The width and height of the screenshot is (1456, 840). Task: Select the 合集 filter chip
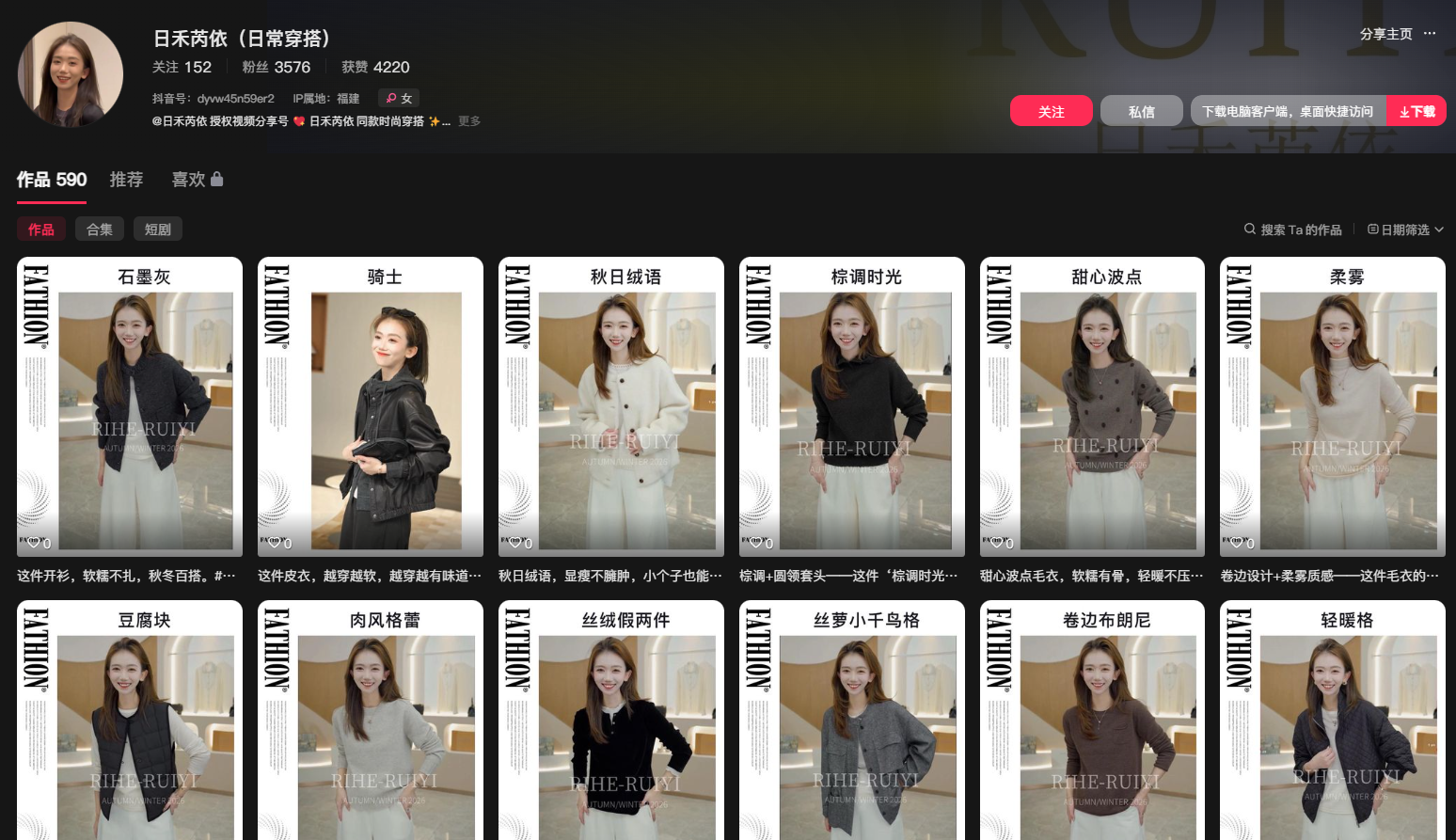(100, 229)
